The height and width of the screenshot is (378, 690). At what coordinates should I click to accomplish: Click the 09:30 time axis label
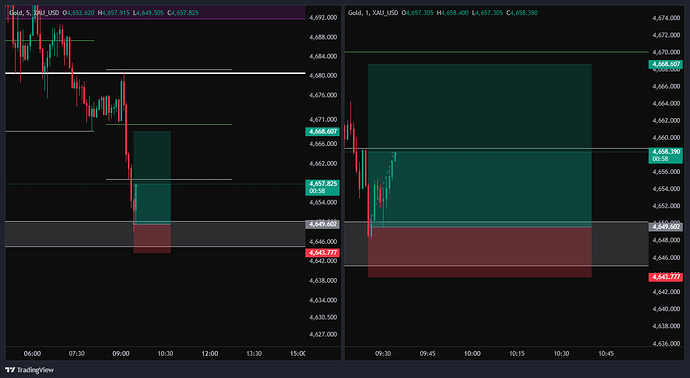pos(383,353)
